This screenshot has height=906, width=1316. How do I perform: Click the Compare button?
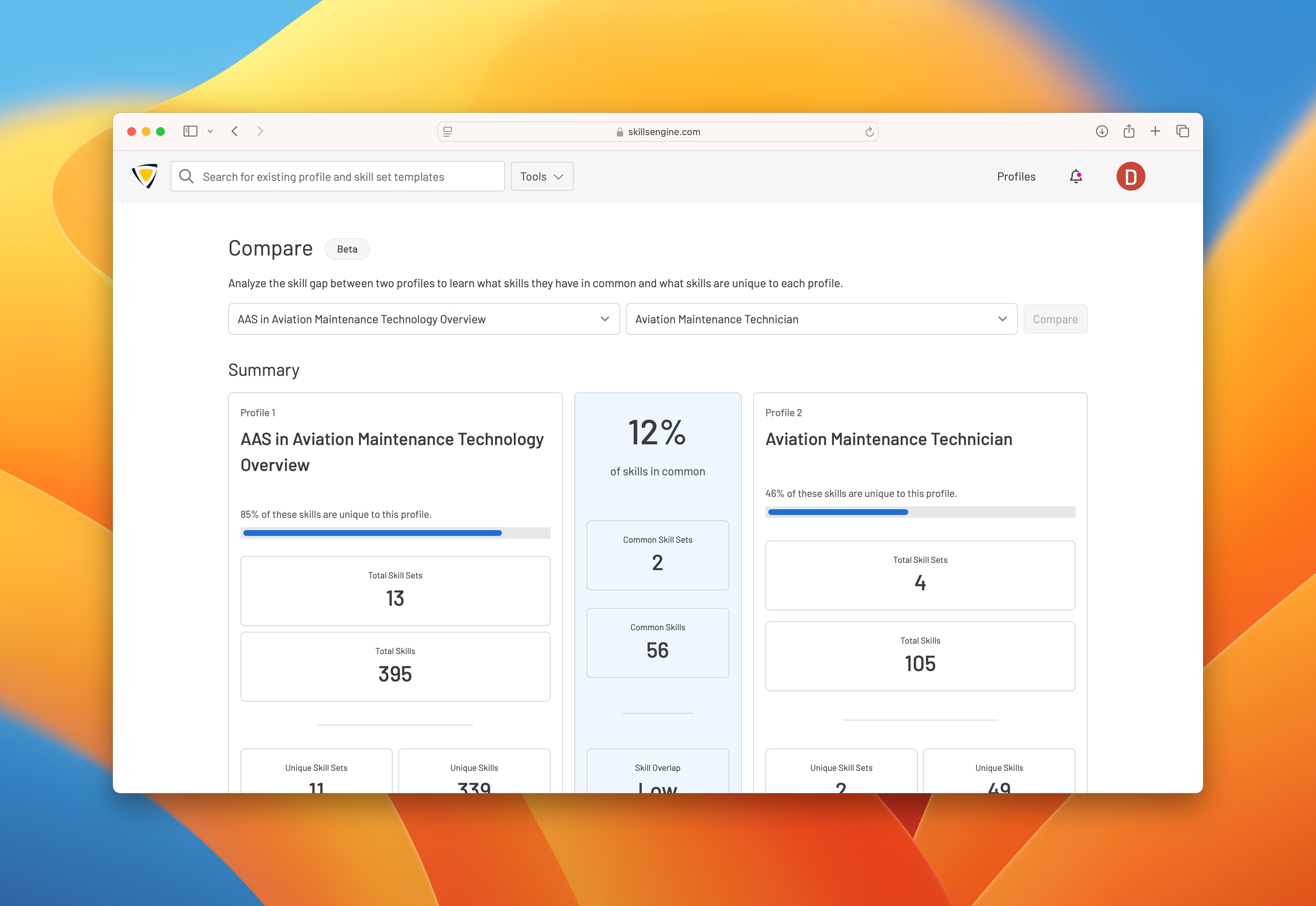1055,319
